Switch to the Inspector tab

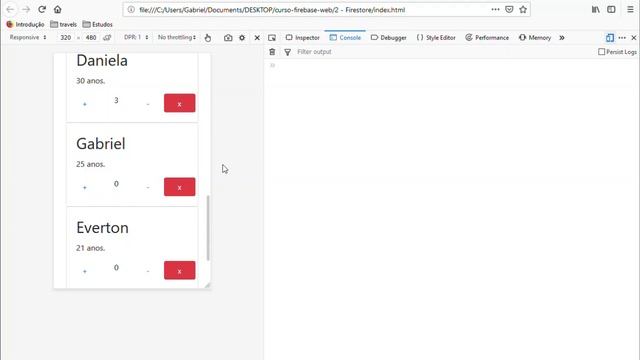[x=302, y=38]
